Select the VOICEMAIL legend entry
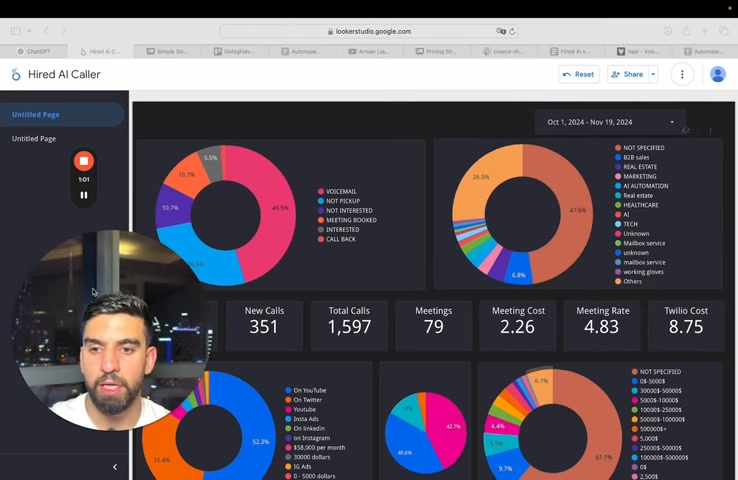The height and width of the screenshot is (480, 738). click(337, 192)
